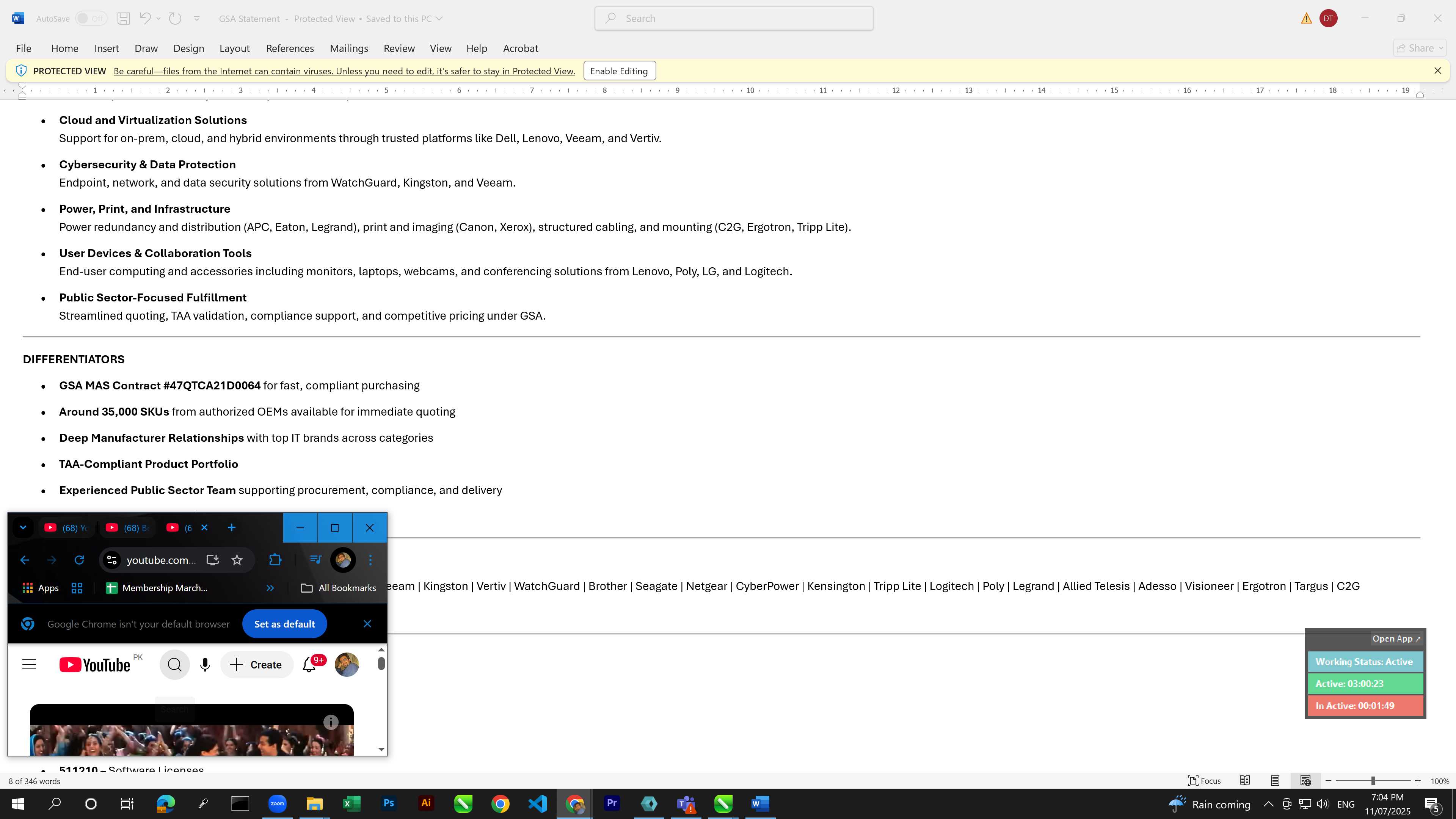
Task: Open a new Chrome tab
Action: tap(231, 528)
